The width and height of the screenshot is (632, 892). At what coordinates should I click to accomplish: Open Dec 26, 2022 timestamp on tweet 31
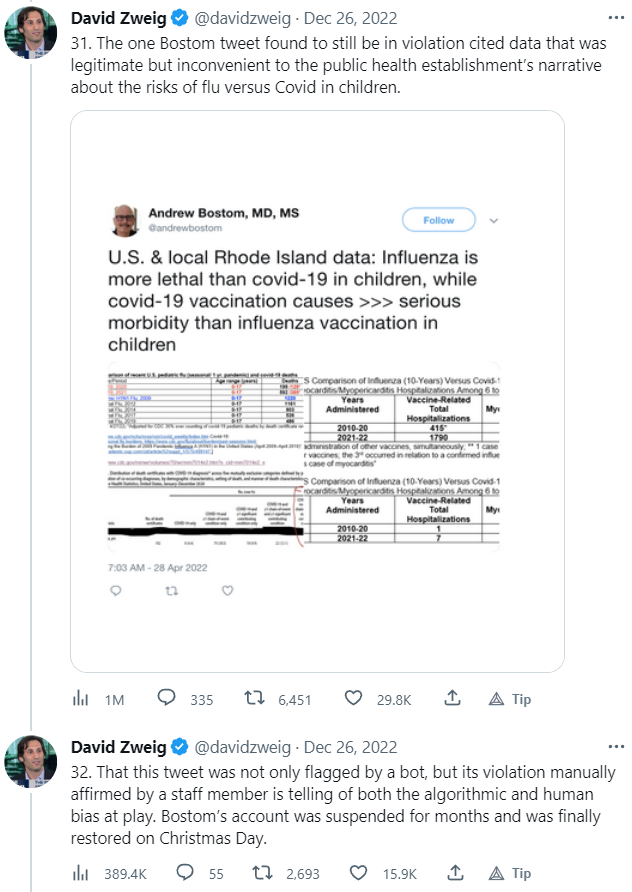[x=350, y=18]
